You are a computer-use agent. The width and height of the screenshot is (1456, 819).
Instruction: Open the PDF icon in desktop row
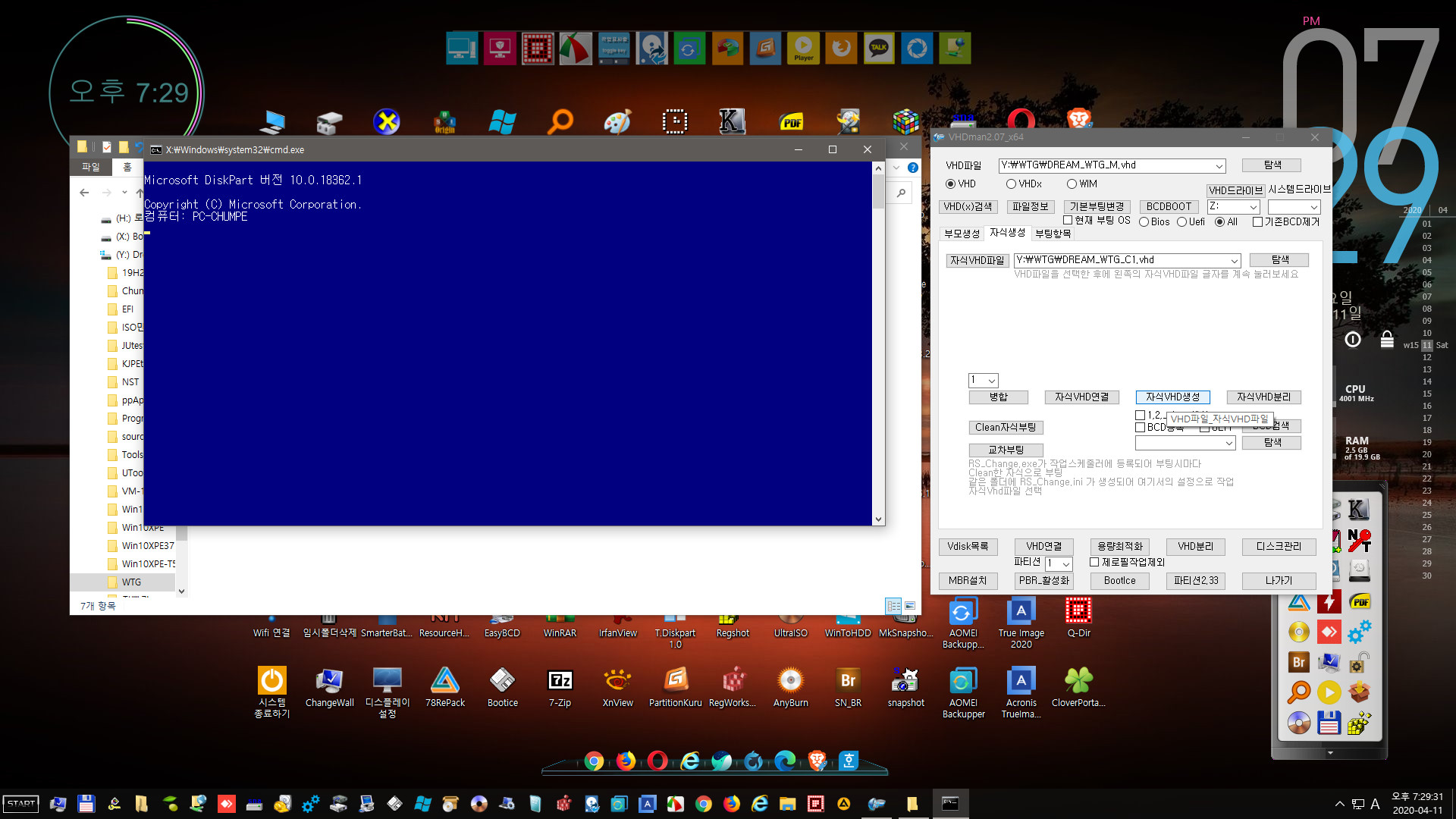click(792, 121)
